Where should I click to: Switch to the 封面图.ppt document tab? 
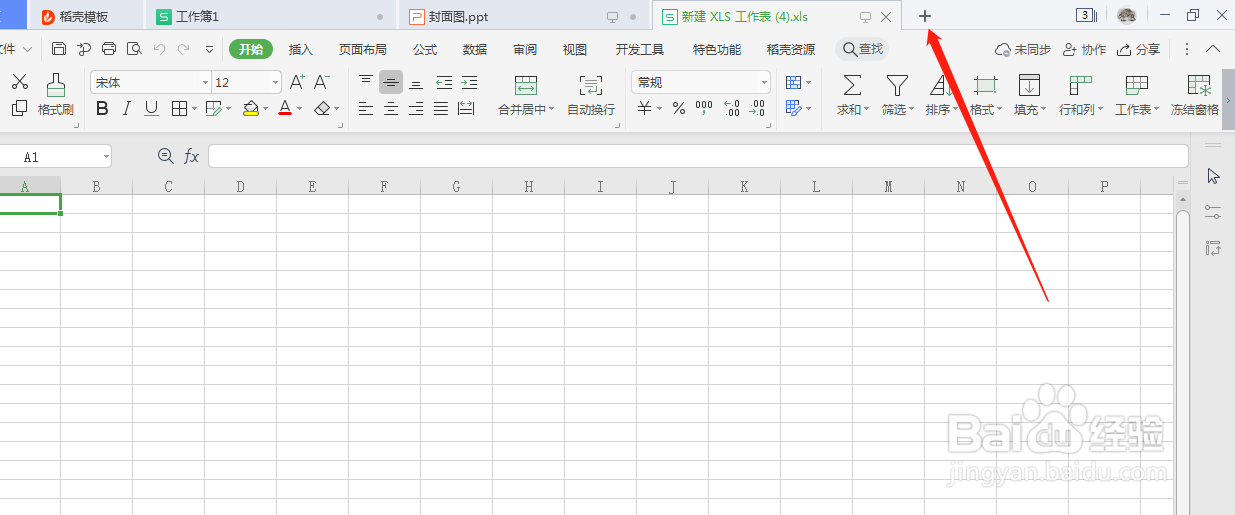pos(525,17)
